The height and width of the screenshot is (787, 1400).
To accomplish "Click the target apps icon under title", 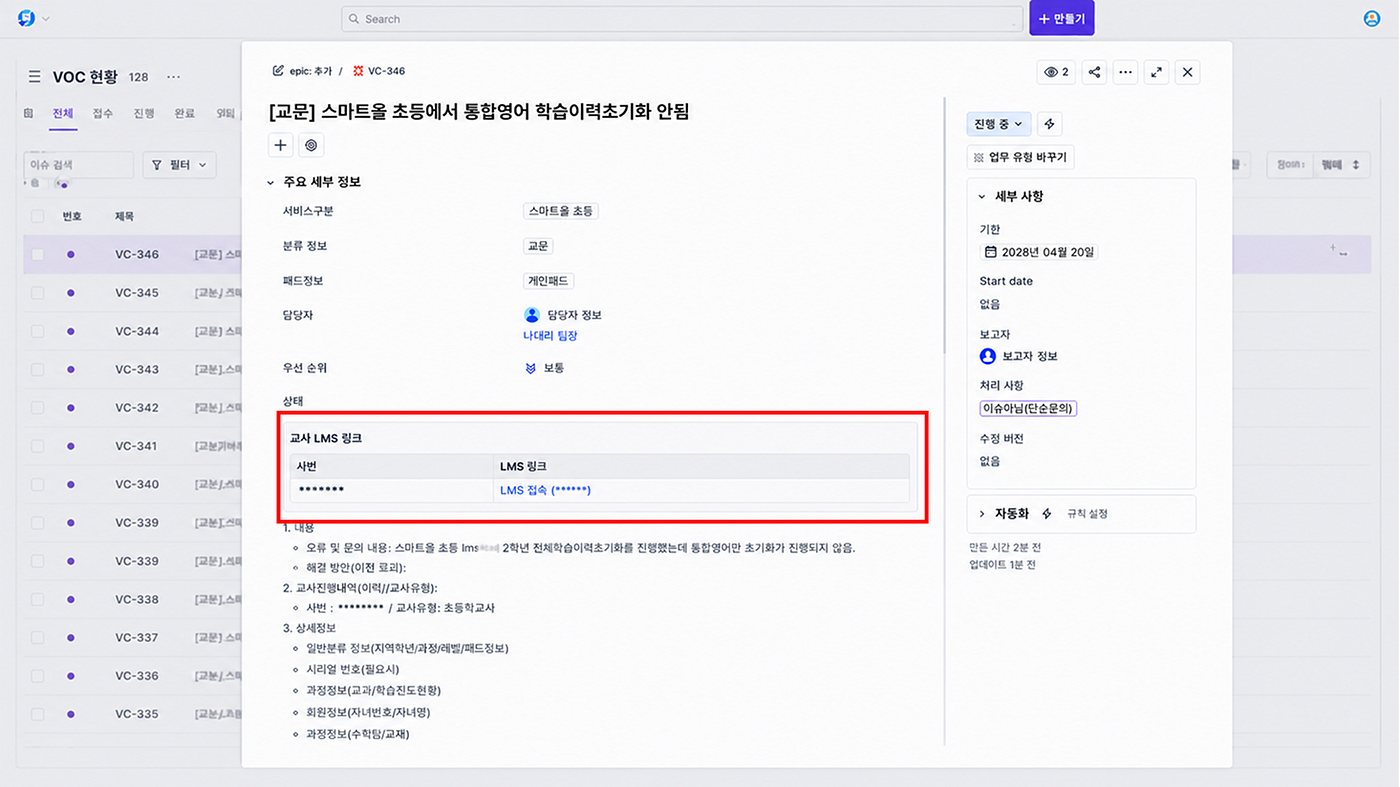I will tap(311, 145).
